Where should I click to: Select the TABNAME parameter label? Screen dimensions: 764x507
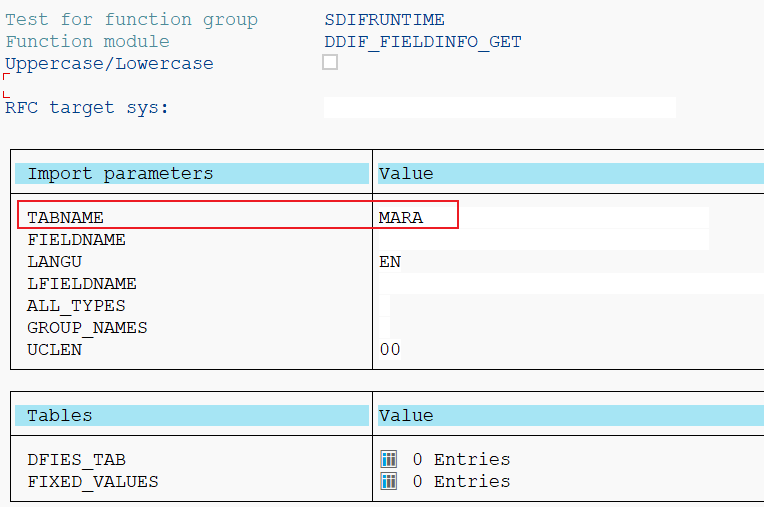(65, 218)
